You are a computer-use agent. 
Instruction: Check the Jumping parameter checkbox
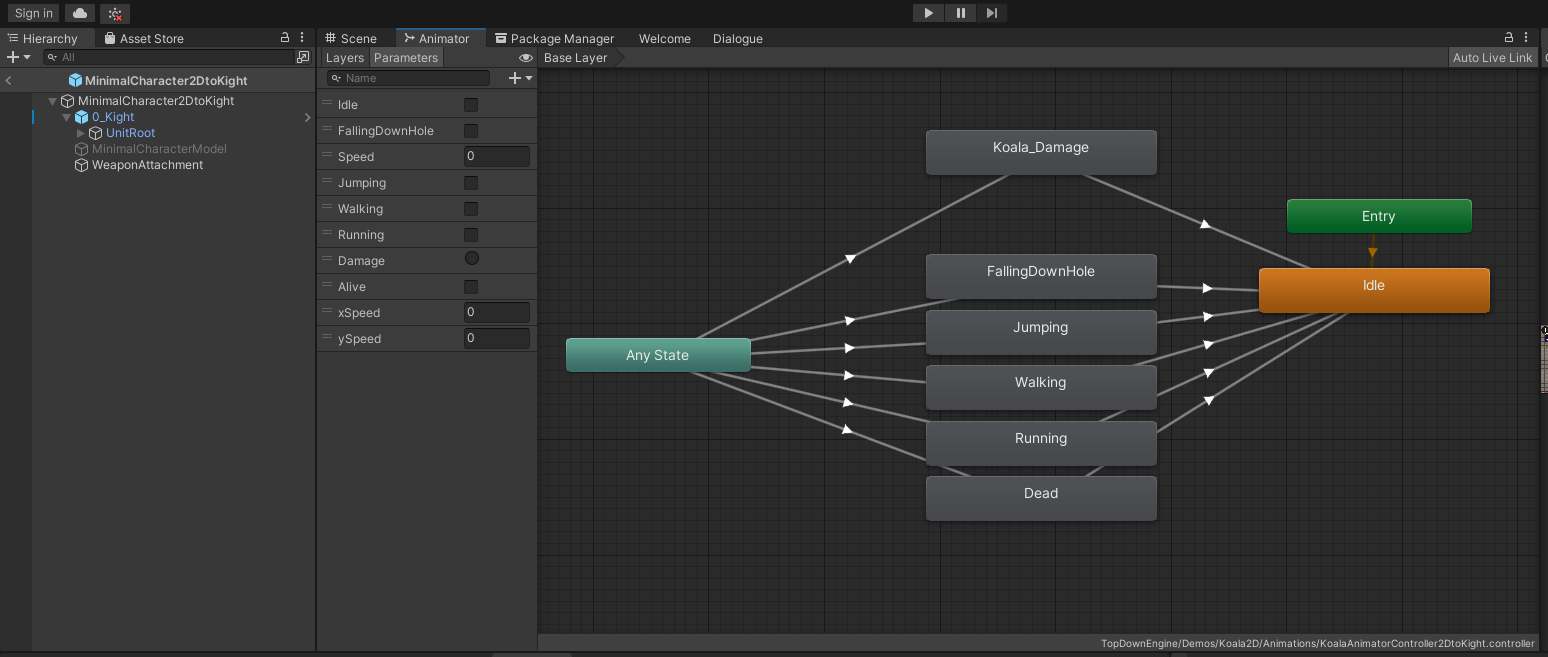(471, 183)
